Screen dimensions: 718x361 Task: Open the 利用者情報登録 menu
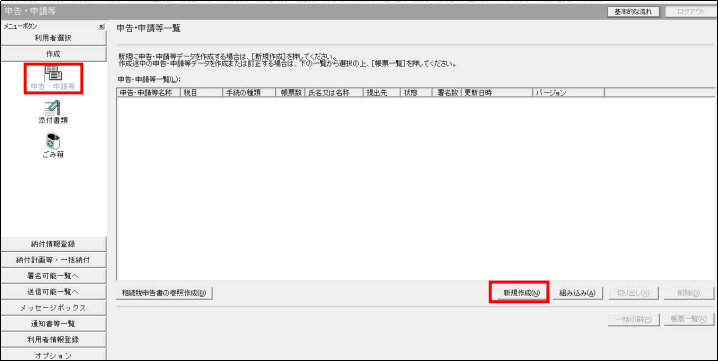pyautogui.click(x=53, y=339)
